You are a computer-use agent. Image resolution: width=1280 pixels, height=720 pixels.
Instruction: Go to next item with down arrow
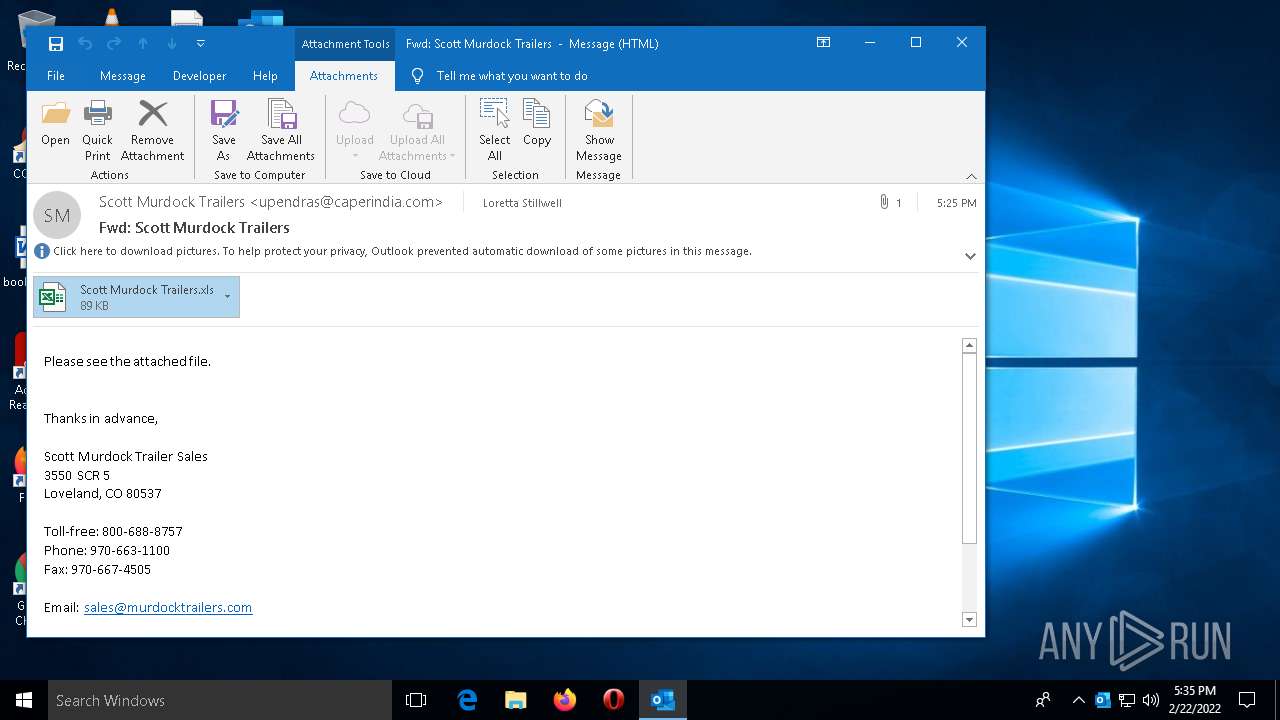(x=172, y=43)
